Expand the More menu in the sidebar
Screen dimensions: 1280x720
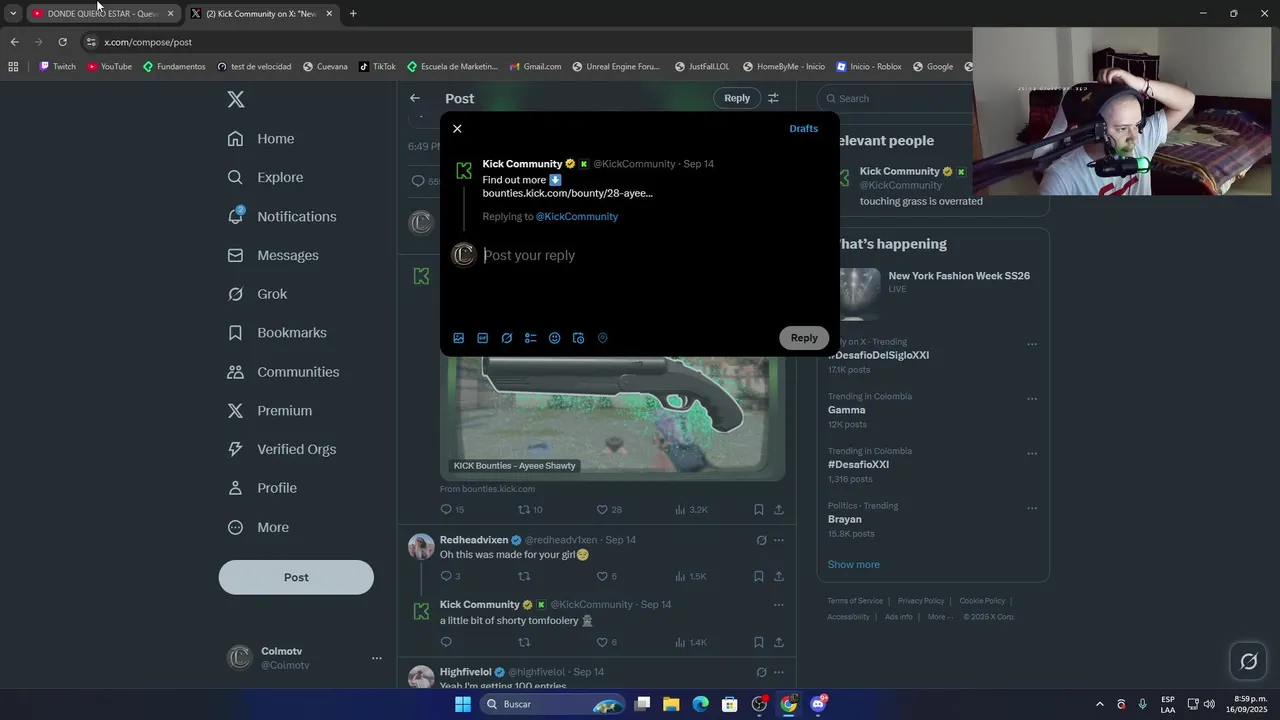click(258, 528)
